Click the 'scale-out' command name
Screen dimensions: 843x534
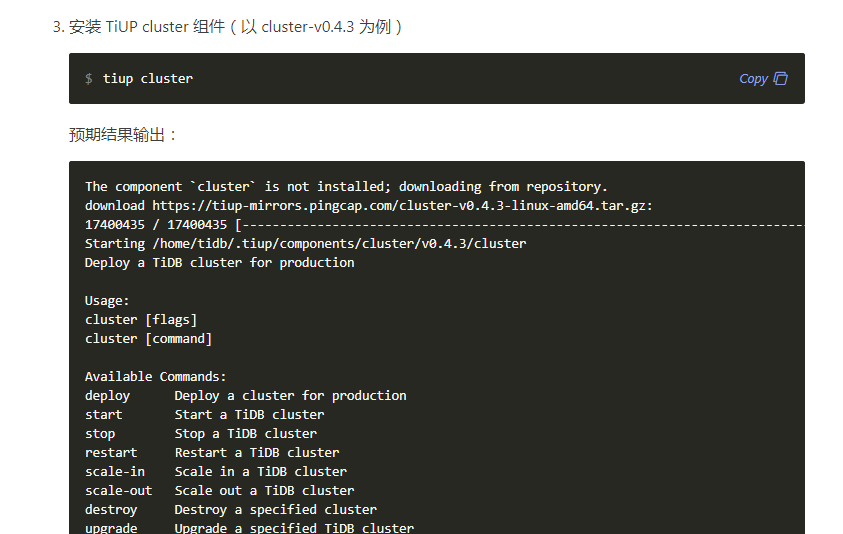tap(119, 490)
